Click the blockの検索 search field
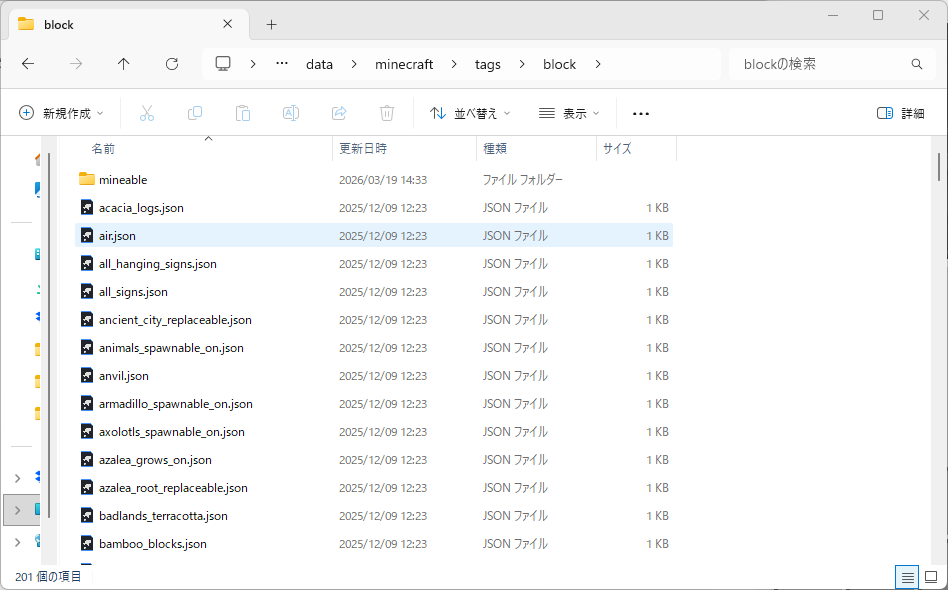948x590 pixels. tap(830, 63)
